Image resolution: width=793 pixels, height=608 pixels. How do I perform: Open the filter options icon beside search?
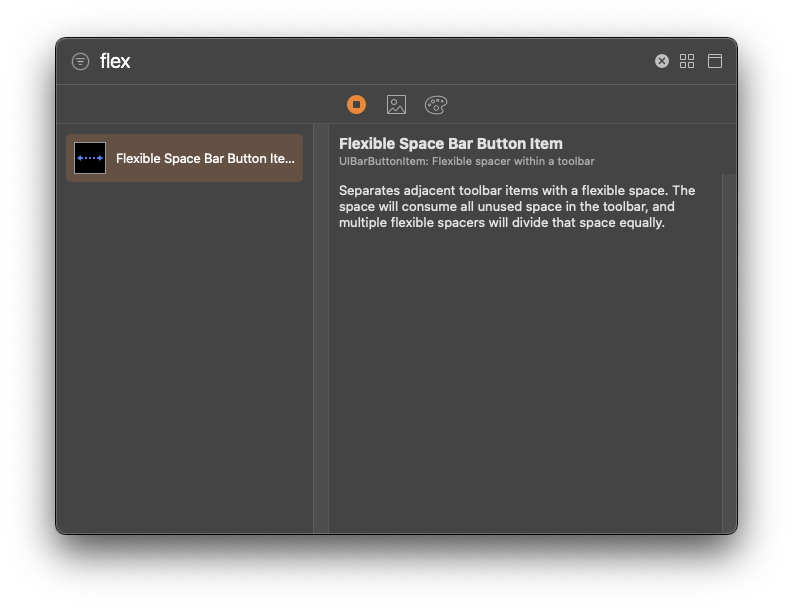[x=80, y=61]
